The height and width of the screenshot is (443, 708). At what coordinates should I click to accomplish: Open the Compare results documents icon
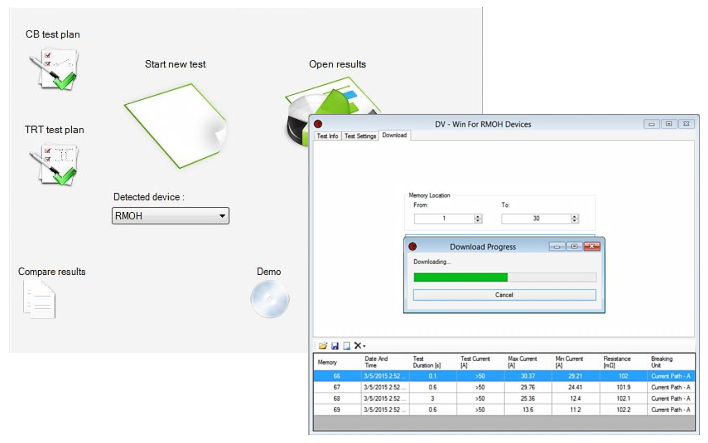coord(41,299)
